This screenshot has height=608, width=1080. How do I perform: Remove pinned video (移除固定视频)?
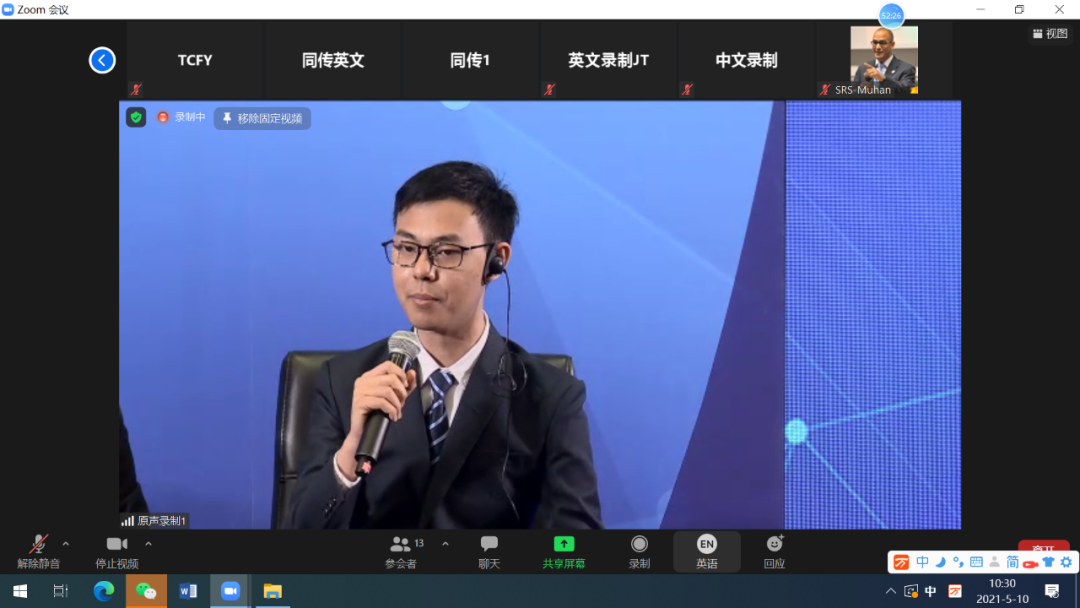pyautogui.click(x=262, y=118)
